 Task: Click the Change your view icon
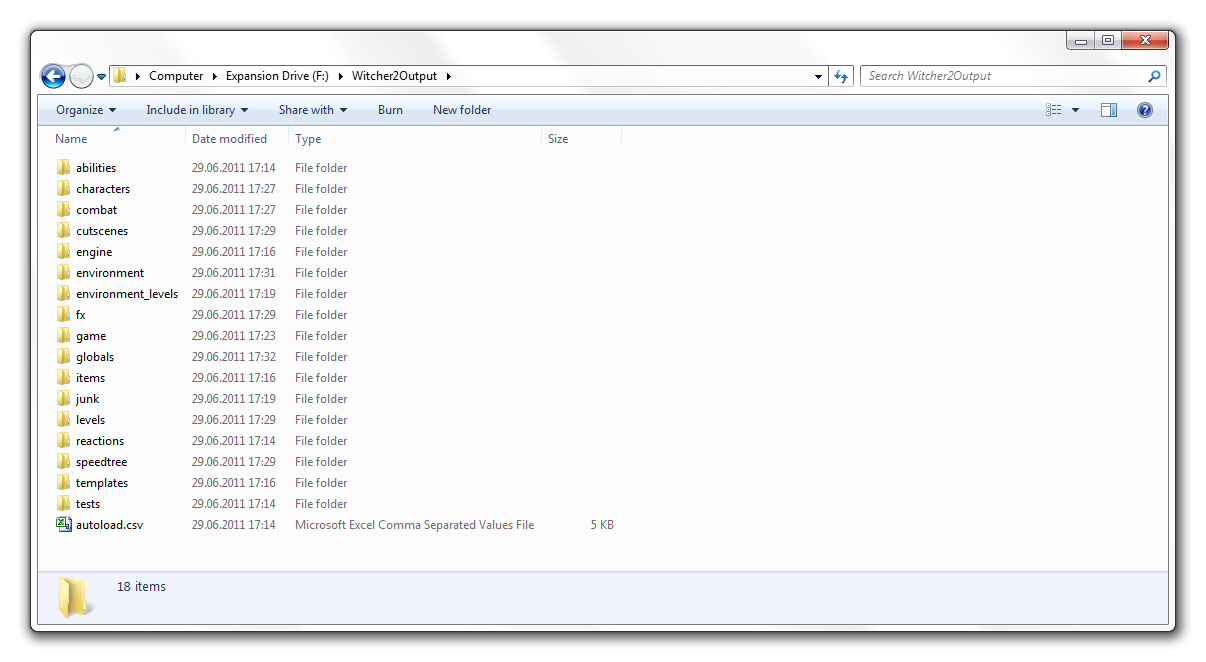(x=1053, y=110)
